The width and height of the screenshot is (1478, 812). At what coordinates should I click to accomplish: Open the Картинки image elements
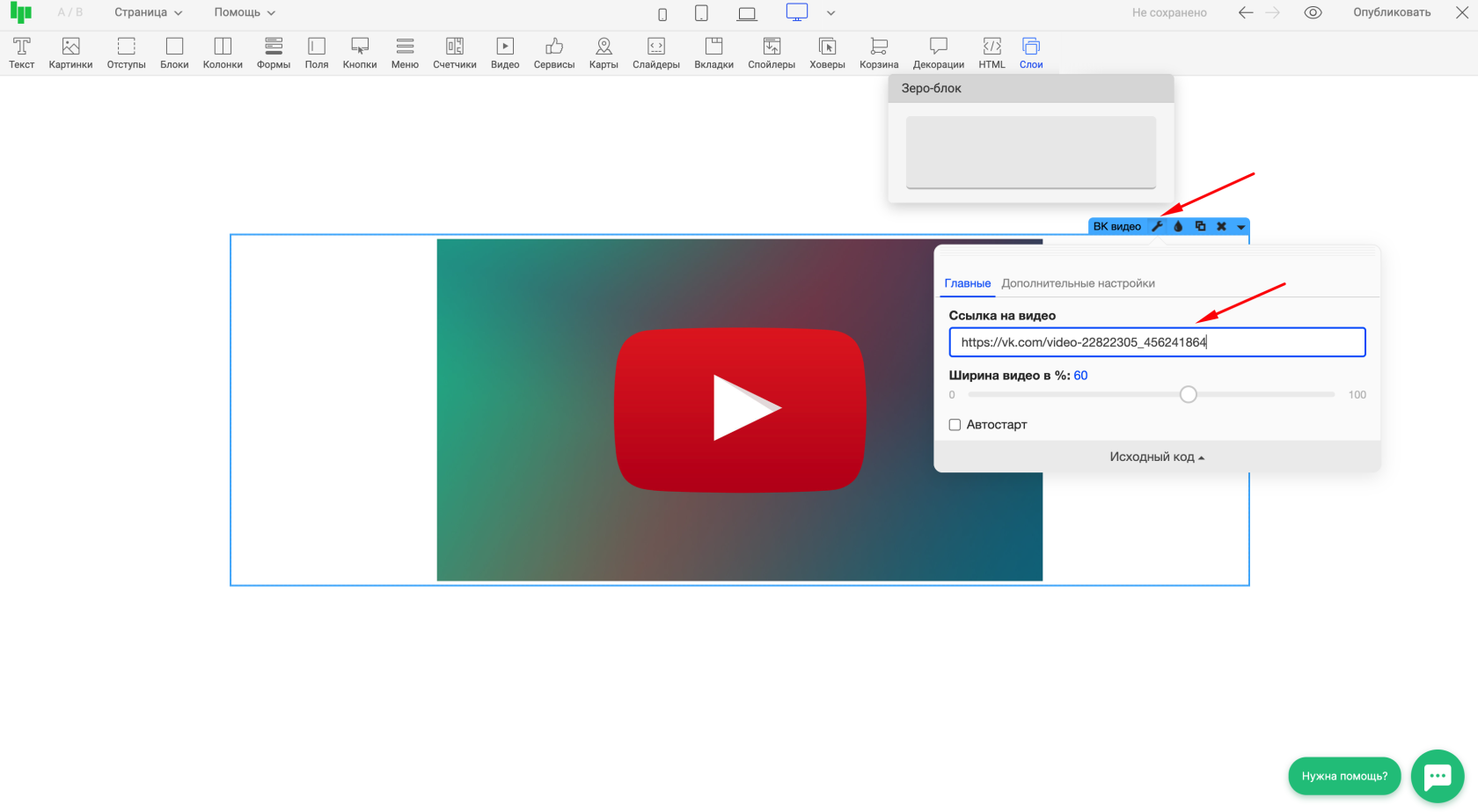(x=70, y=53)
